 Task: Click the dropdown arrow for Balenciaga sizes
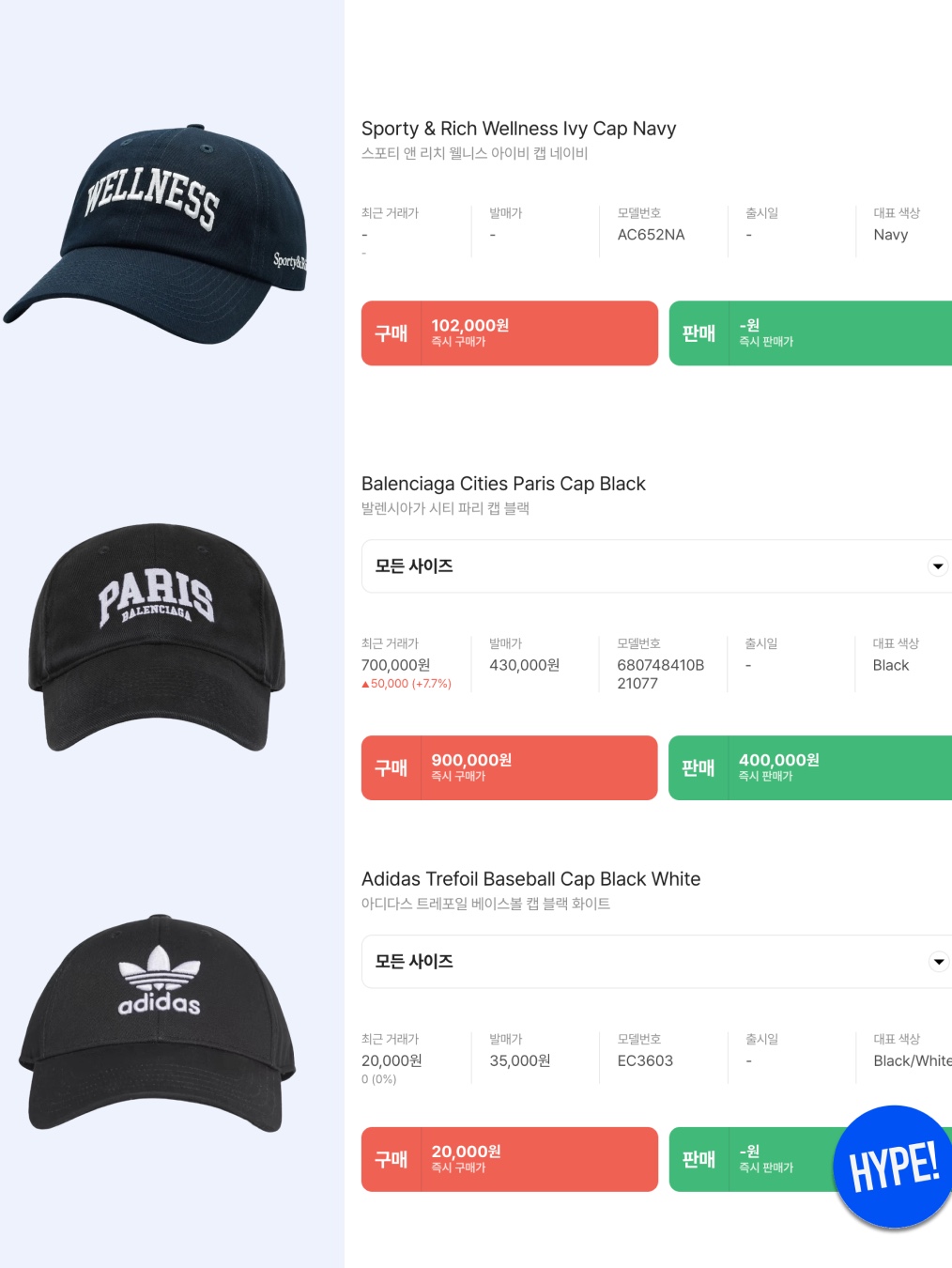(937, 565)
